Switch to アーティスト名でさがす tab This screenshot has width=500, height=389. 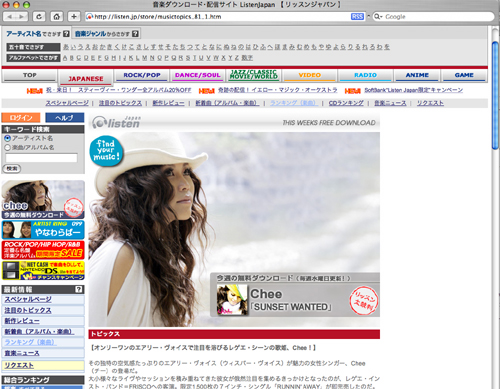click(x=34, y=34)
